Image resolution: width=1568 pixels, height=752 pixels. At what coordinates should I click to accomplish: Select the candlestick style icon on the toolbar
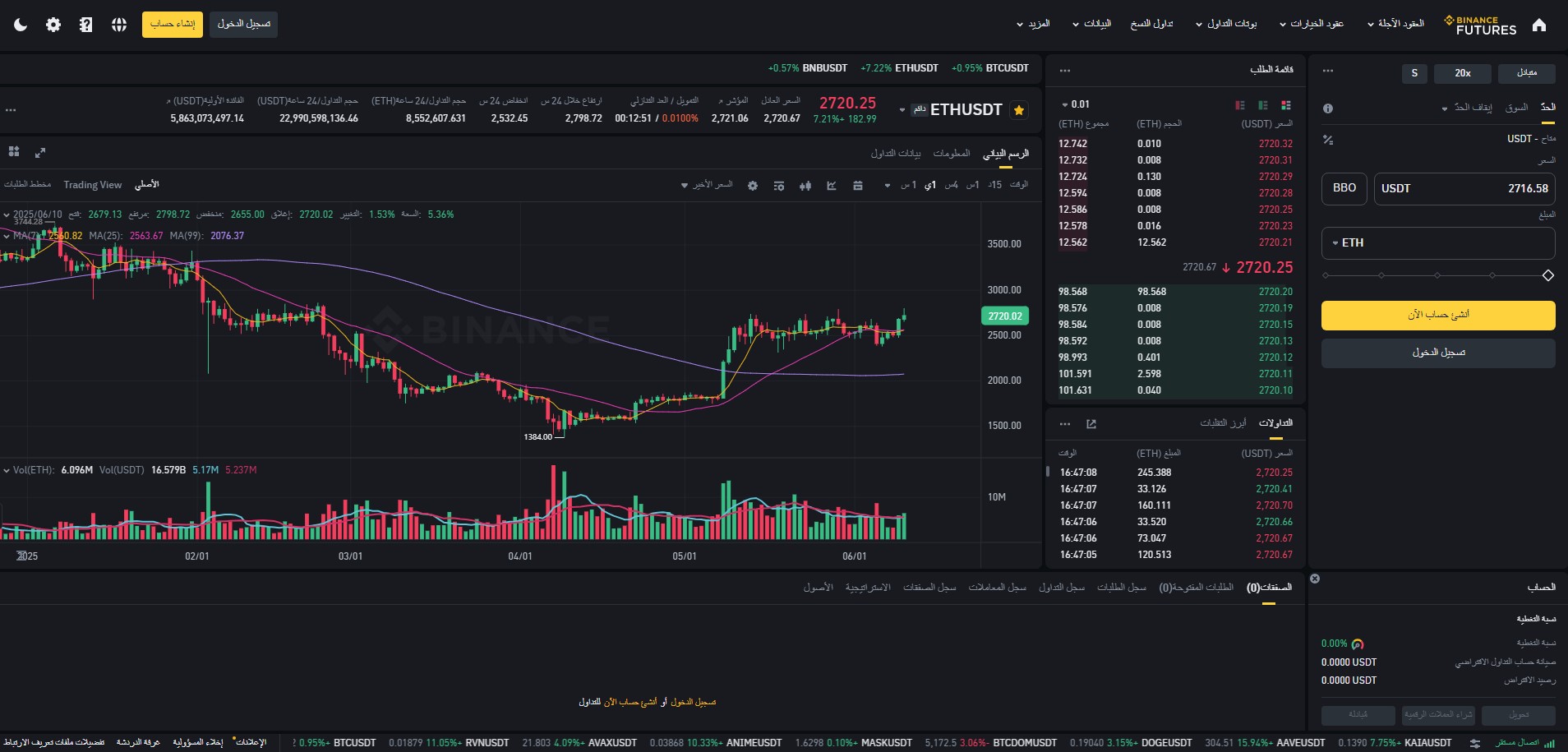coord(805,186)
